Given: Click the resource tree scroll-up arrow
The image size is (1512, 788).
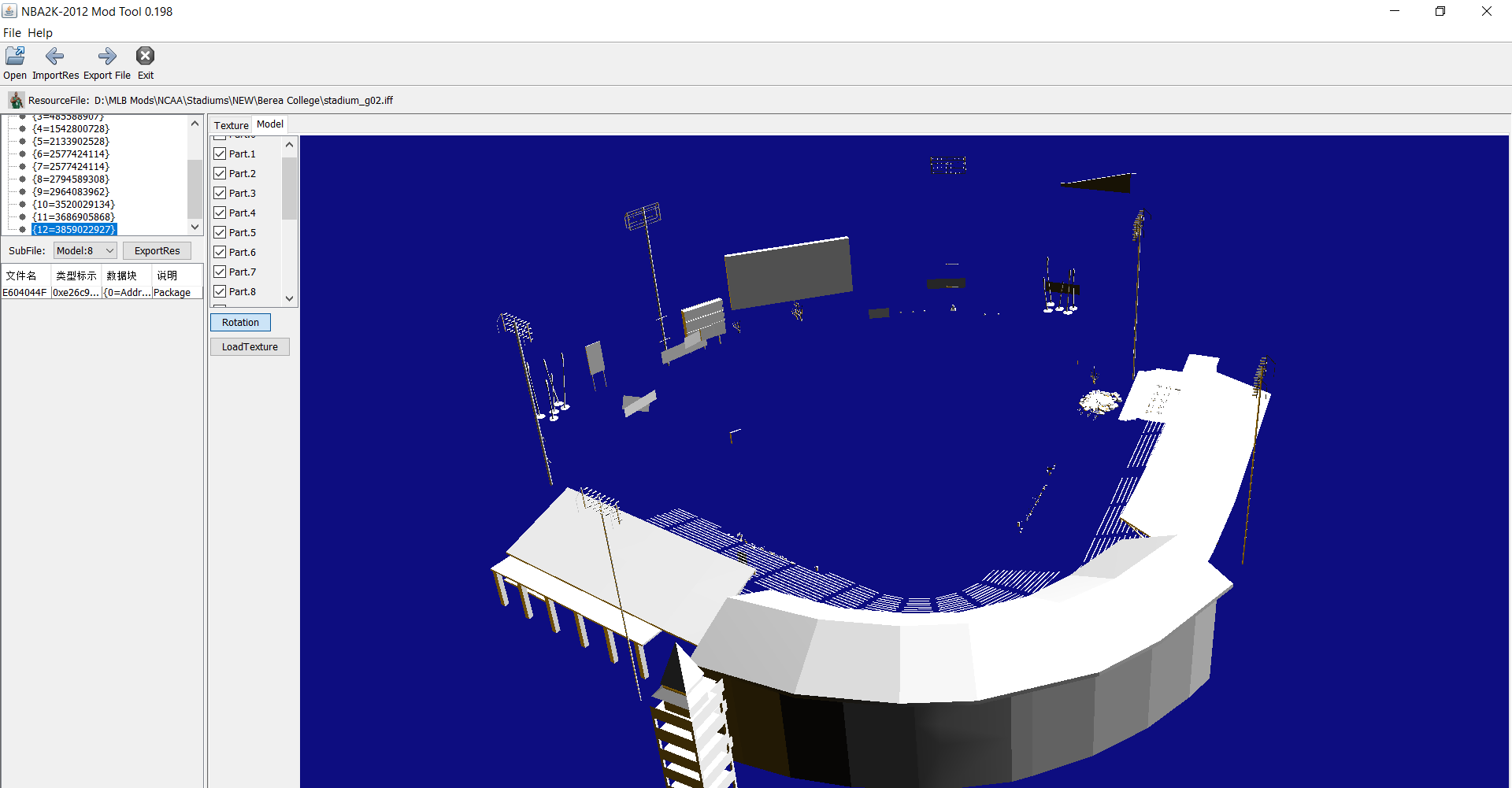Looking at the screenshot, I should (195, 124).
